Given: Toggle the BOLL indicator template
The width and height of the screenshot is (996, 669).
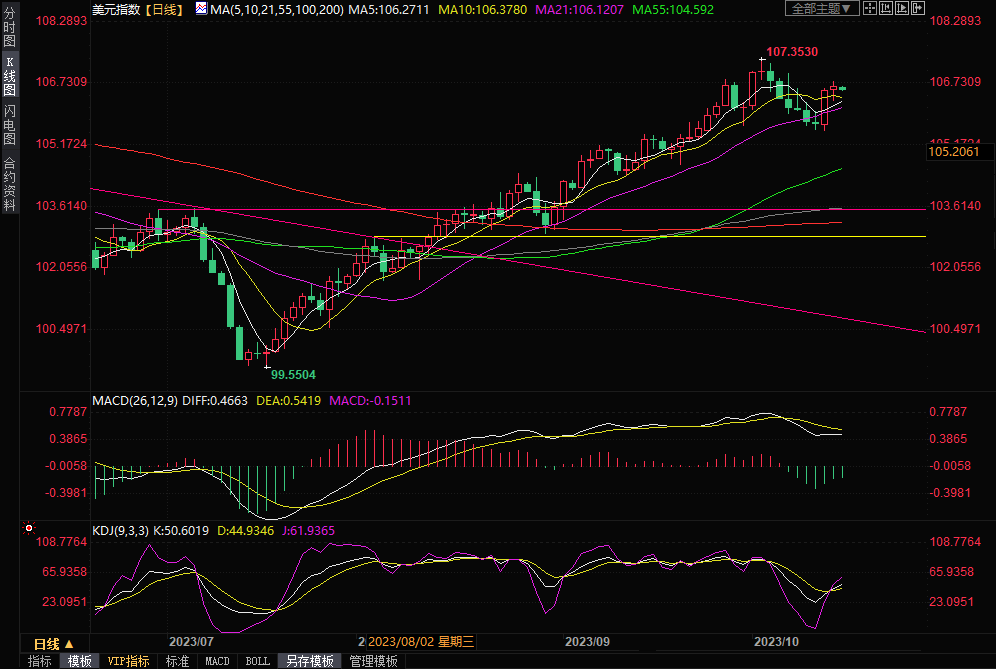Looking at the screenshot, I should coord(257,661).
